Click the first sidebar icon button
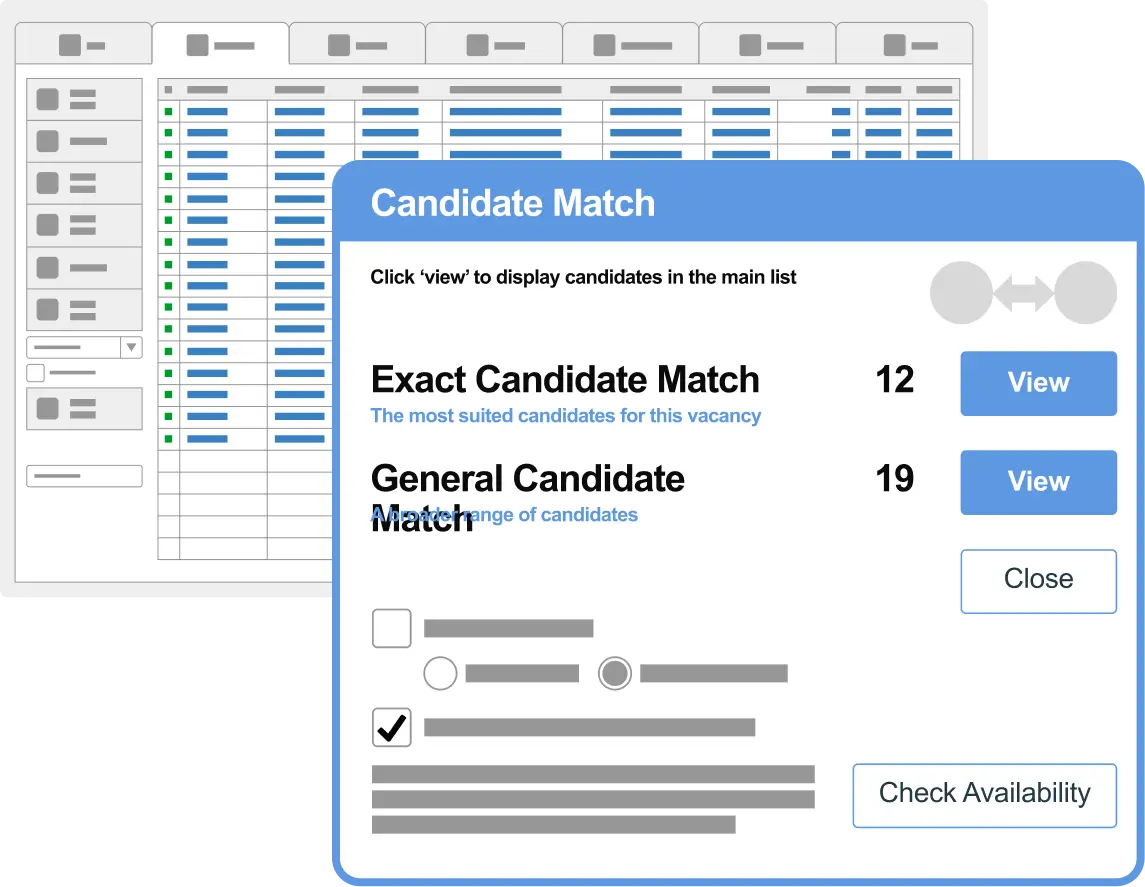The image size is (1145, 887). click(x=84, y=99)
